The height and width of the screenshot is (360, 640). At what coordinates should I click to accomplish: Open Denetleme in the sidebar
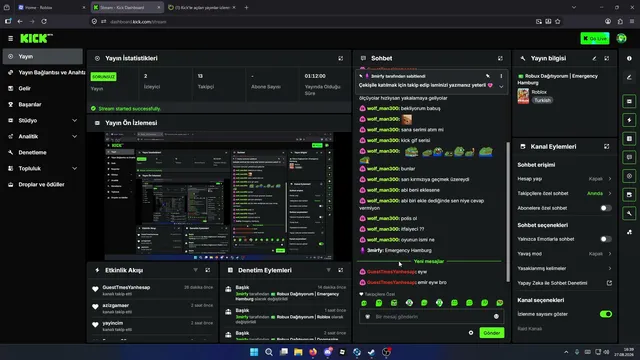pos(43,152)
